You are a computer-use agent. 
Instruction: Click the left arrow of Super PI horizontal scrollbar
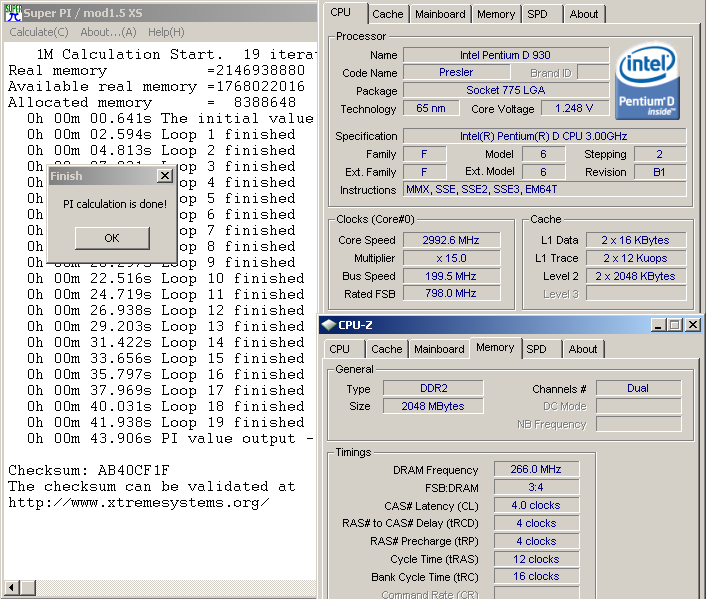pyautogui.click(x=11, y=588)
